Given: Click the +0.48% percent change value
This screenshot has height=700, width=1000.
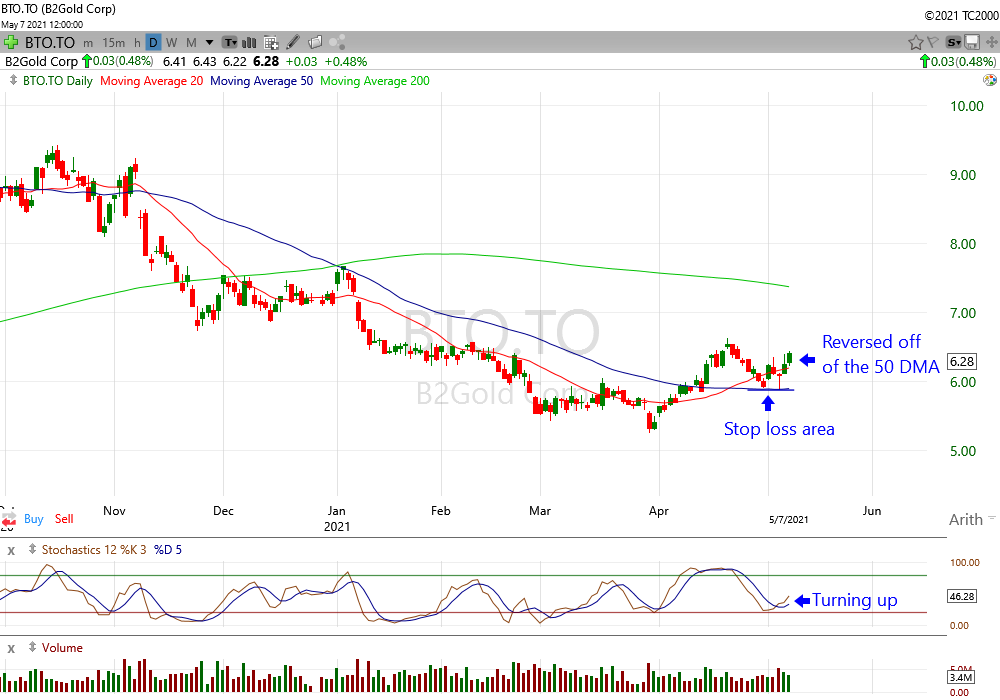Looking at the screenshot, I should point(346,62).
